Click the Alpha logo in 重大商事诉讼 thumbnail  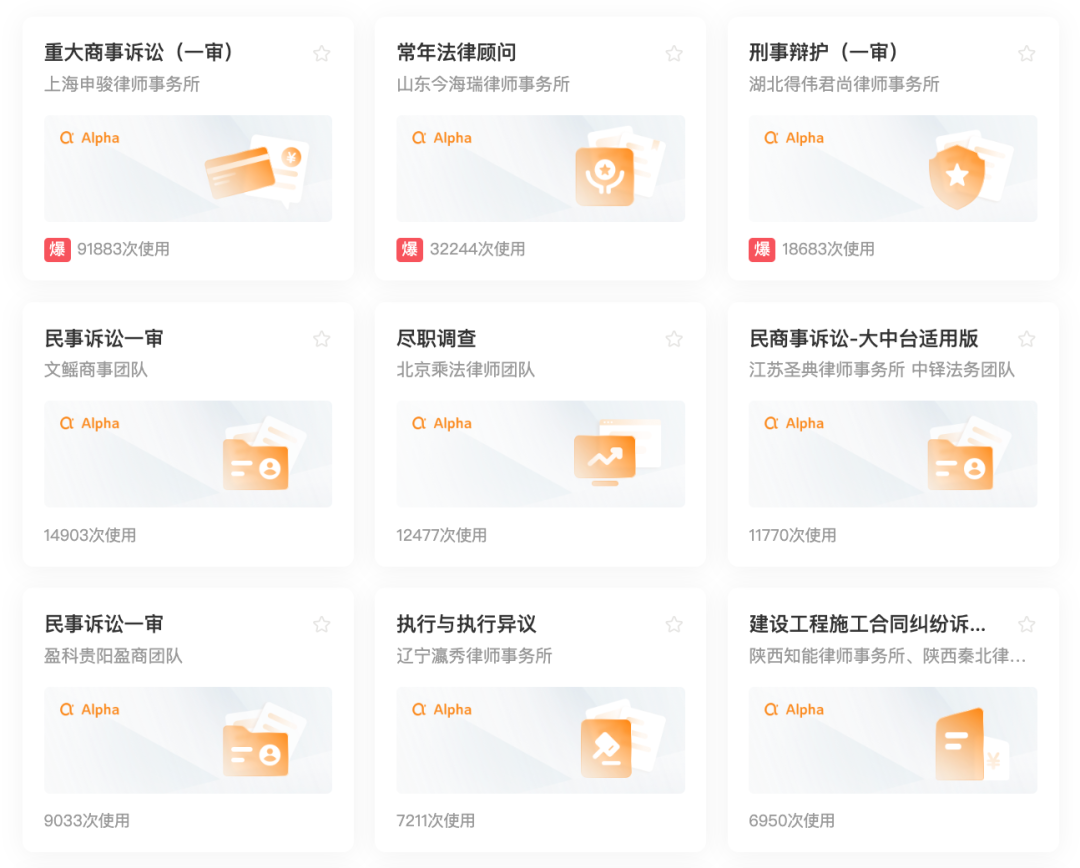[x=90, y=138]
